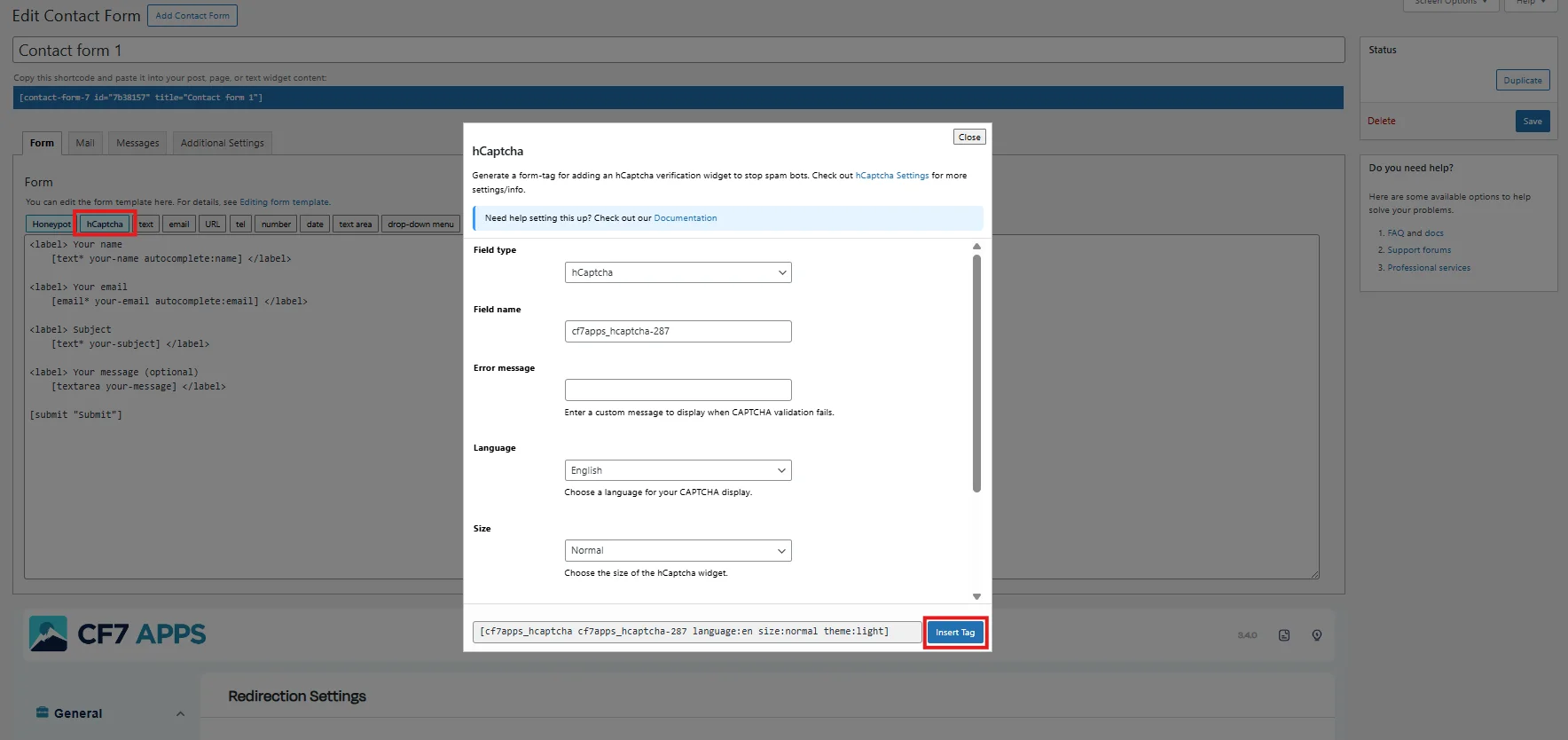
Task: Click the hCaptcha dialog title text
Action: 498,152
